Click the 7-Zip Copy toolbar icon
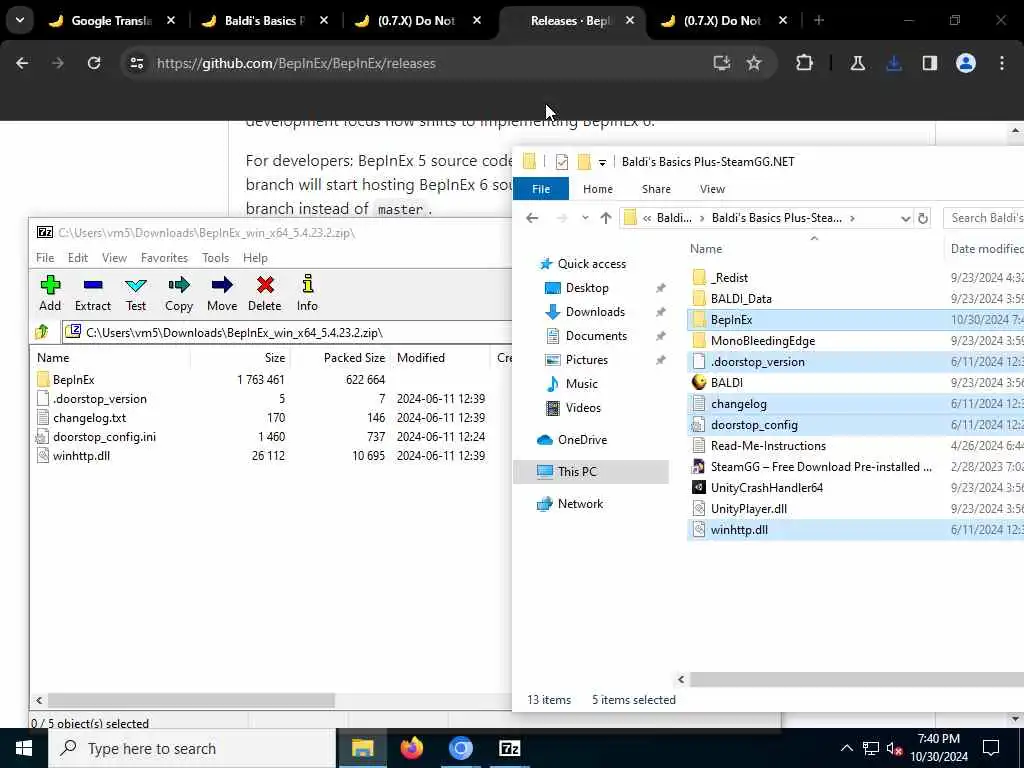The image size is (1024, 768). tap(178, 293)
